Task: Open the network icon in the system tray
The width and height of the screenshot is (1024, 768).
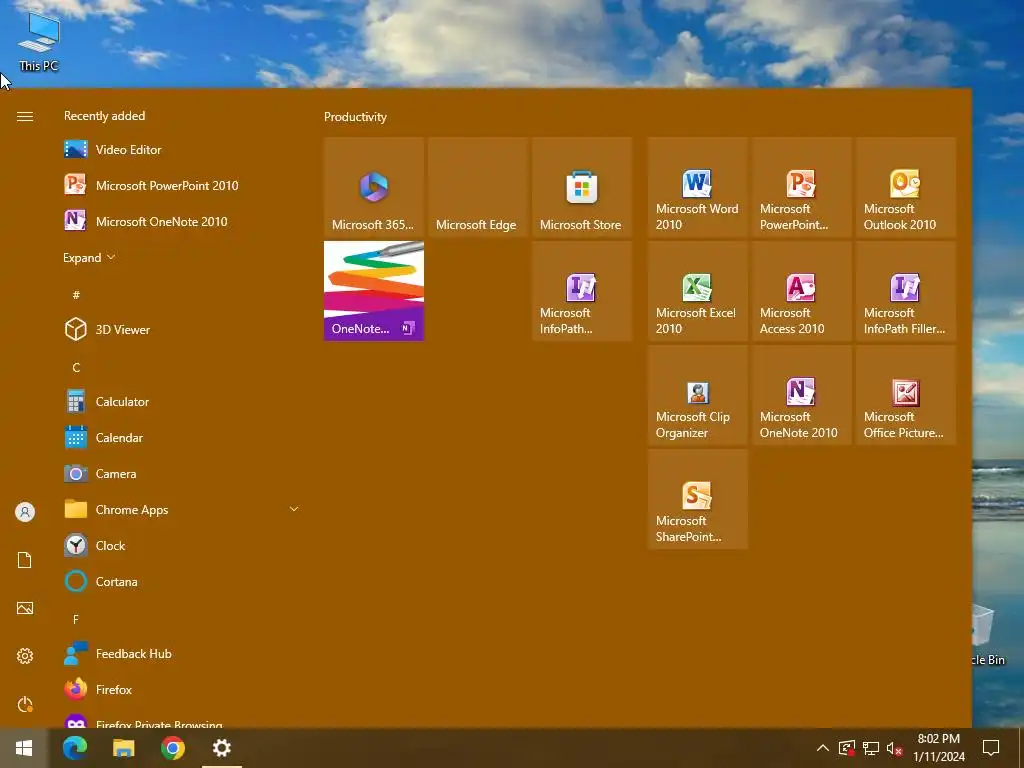Action: coord(871,748)
